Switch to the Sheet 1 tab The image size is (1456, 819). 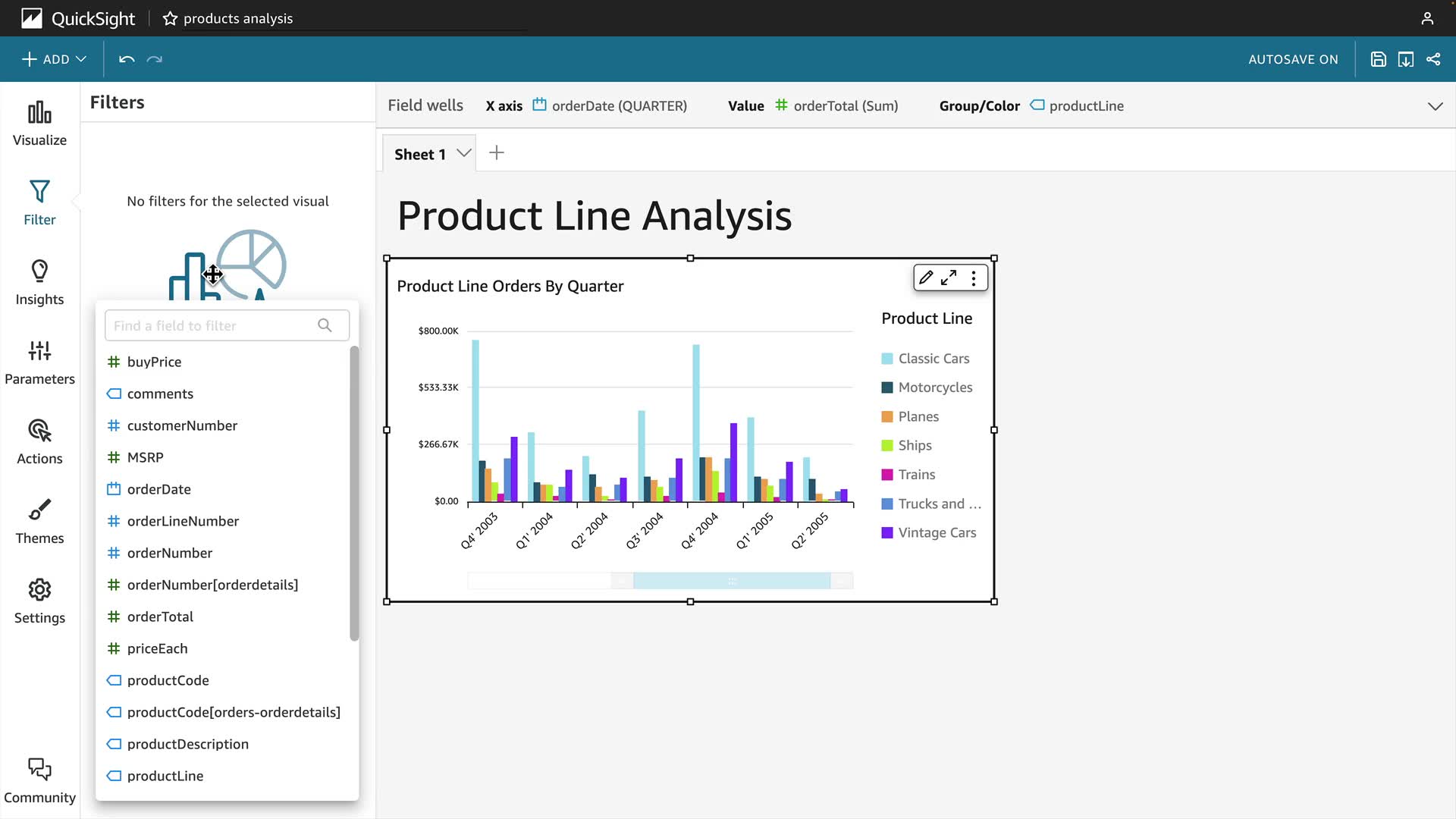[x=419, y=154]
